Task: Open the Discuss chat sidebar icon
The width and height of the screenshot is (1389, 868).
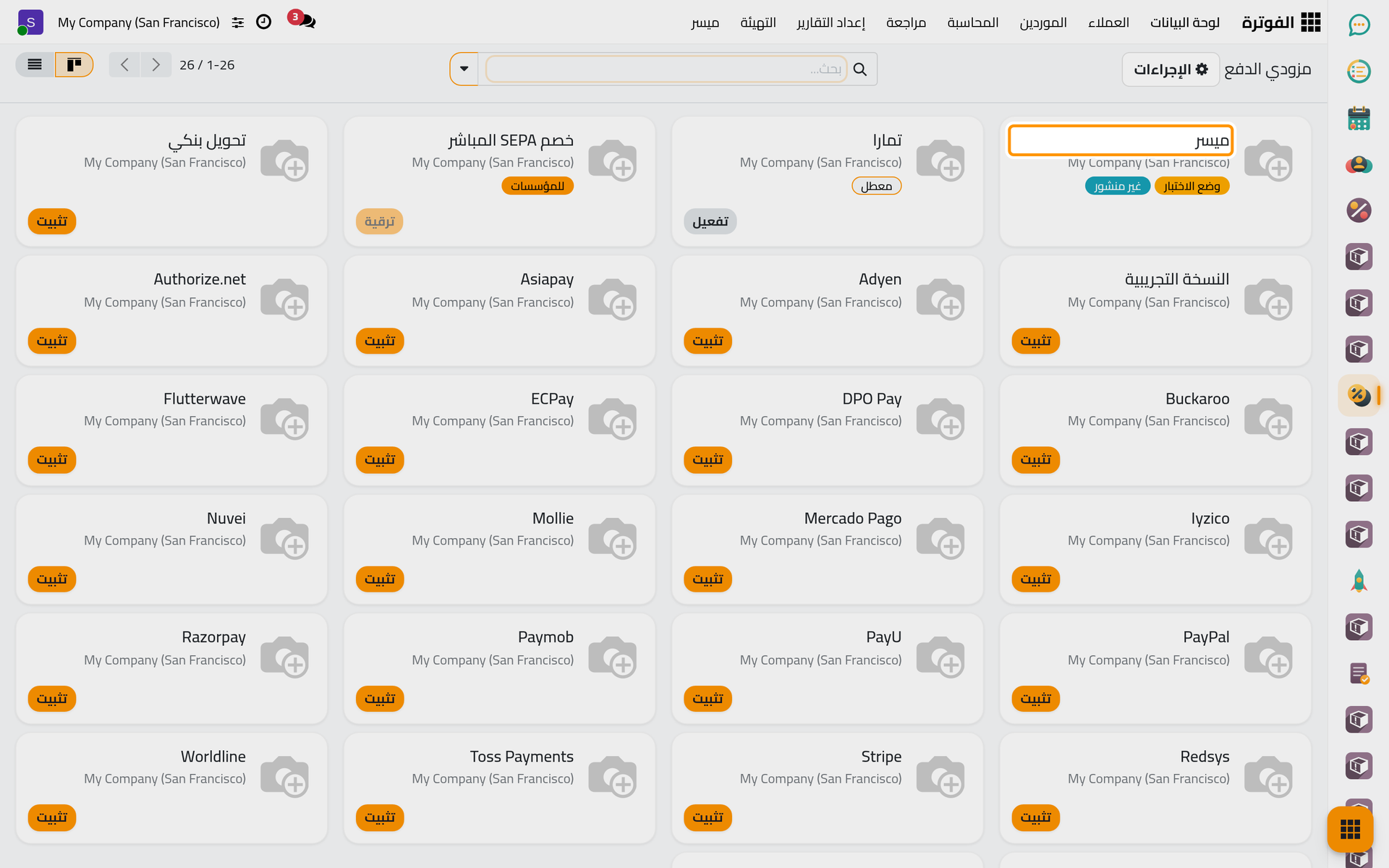Action: pos(1359,25)
